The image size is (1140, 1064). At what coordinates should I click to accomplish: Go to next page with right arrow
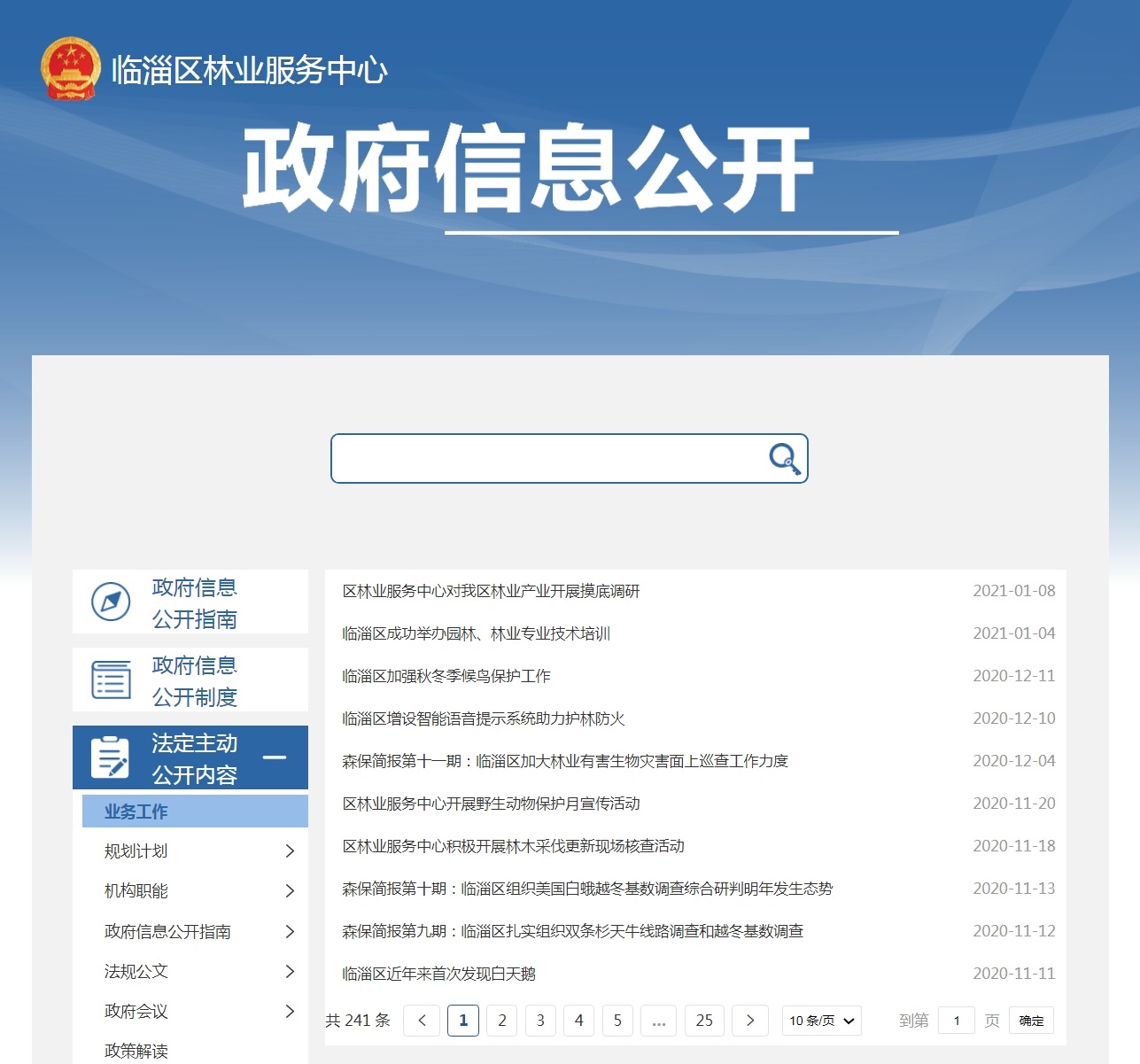click(750, 1021)
